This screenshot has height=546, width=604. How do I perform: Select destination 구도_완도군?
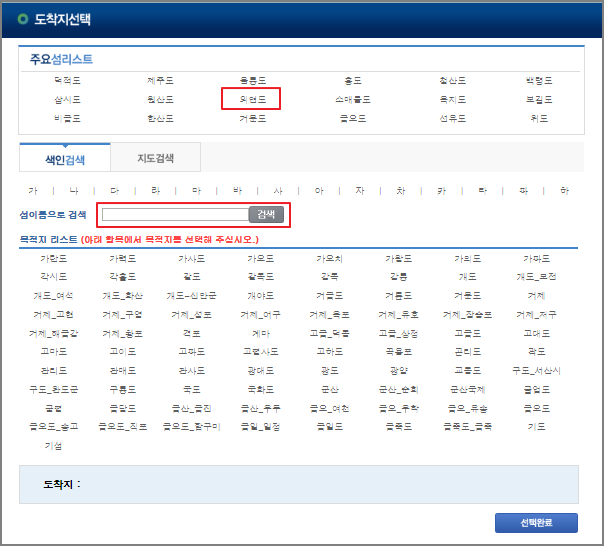tap(54, 389)
